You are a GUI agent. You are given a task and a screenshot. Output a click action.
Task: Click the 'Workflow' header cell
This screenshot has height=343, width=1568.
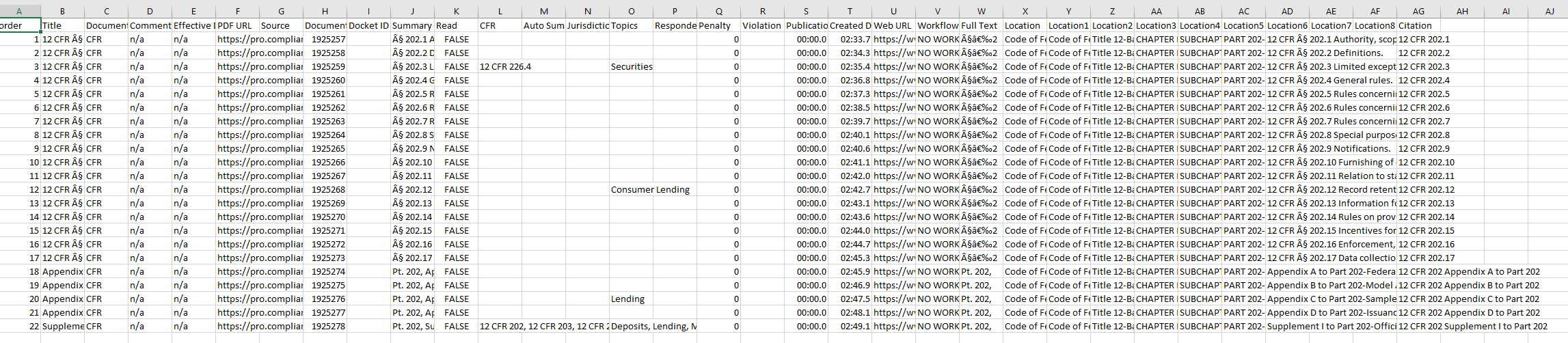click(x=937, y=25)
